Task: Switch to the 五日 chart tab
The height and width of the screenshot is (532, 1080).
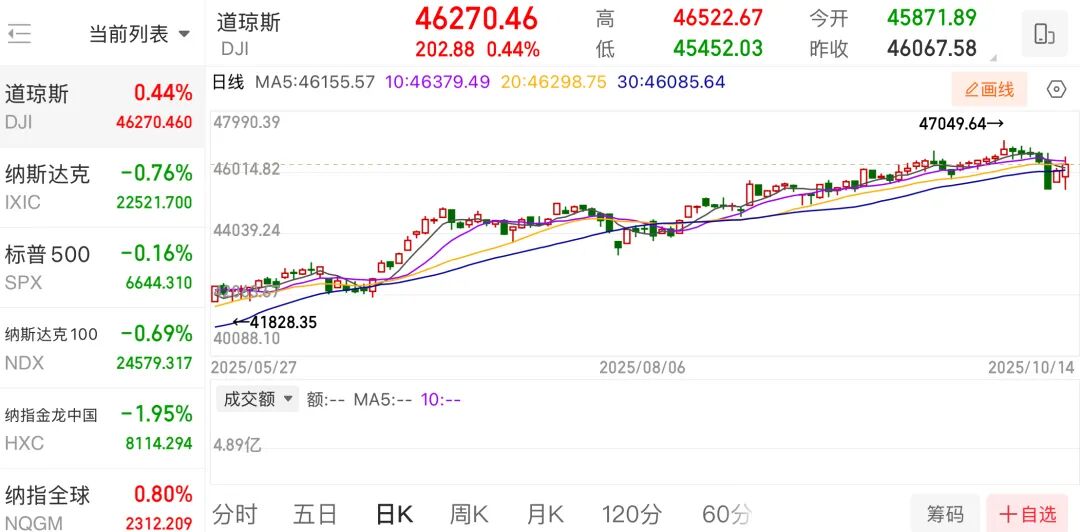Action: pyautogui.click(x=315, y=514)
